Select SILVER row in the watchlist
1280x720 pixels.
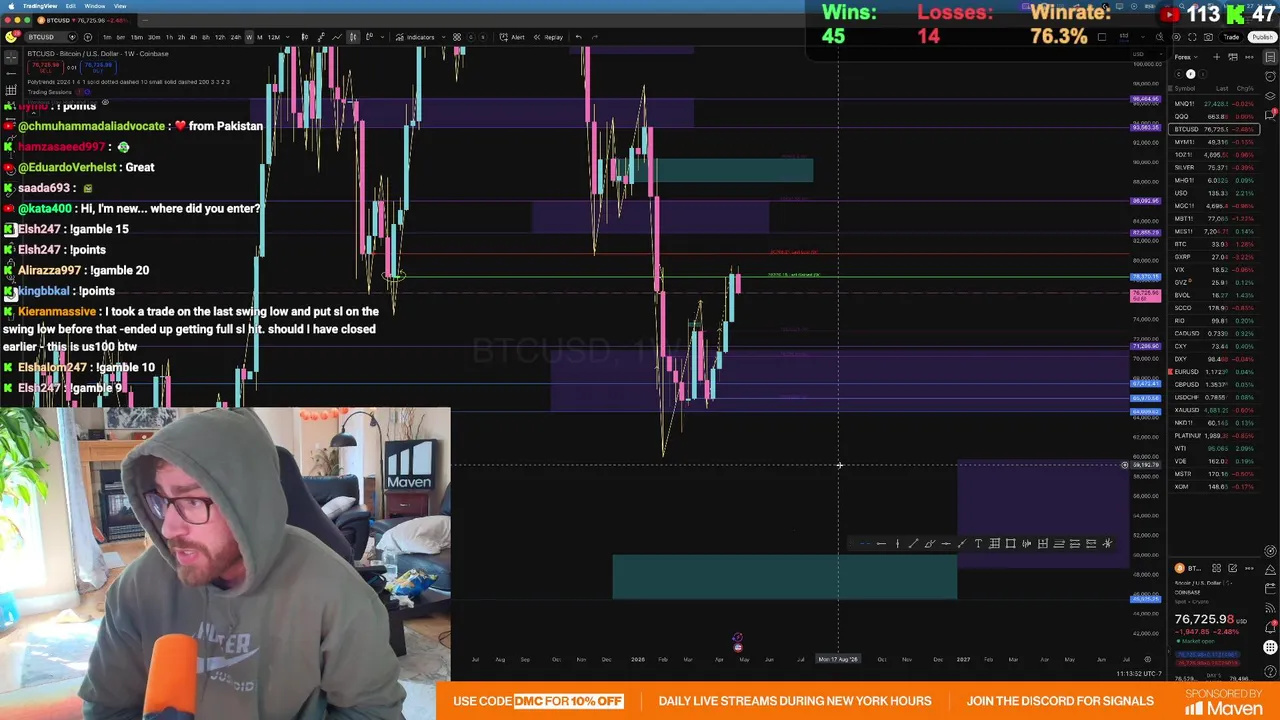(x=1214, y=167)
